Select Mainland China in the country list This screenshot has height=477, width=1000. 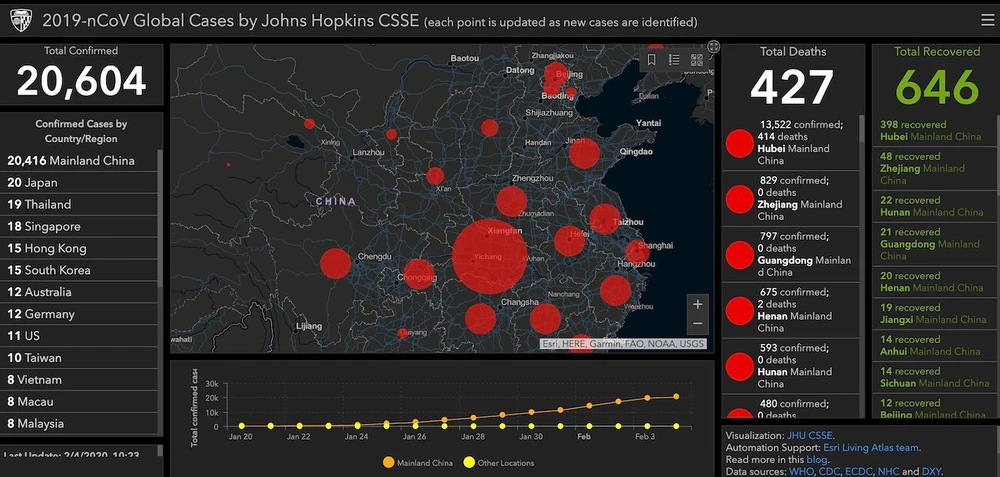[x=70, y=160]
